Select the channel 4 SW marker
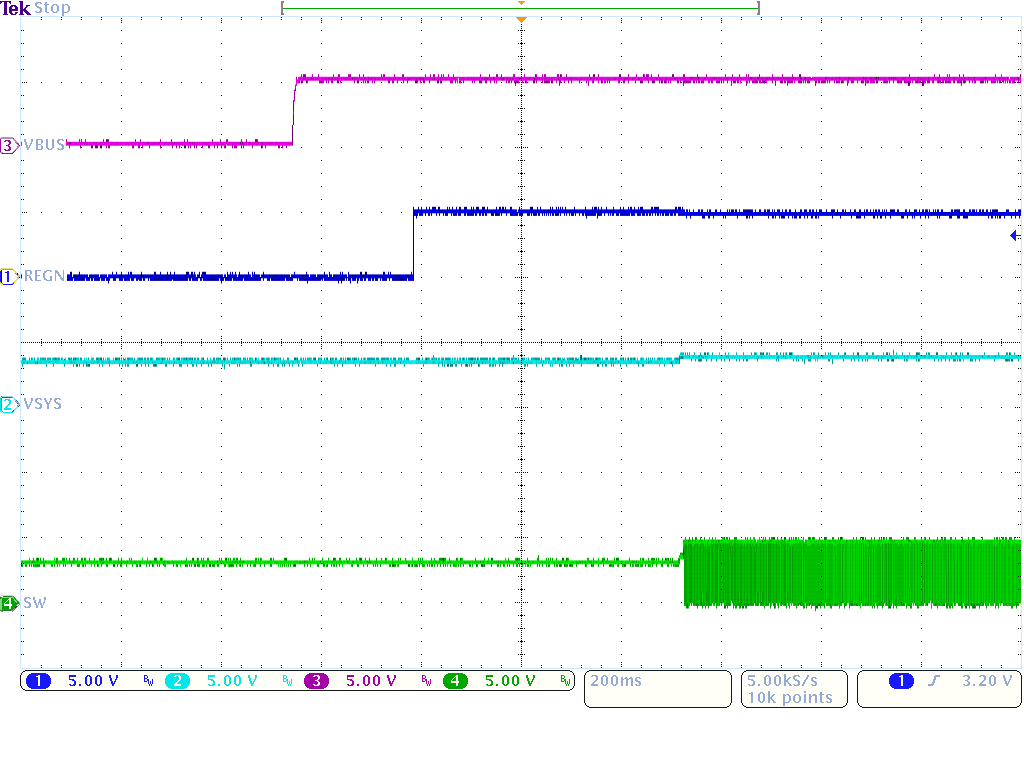 8,603
